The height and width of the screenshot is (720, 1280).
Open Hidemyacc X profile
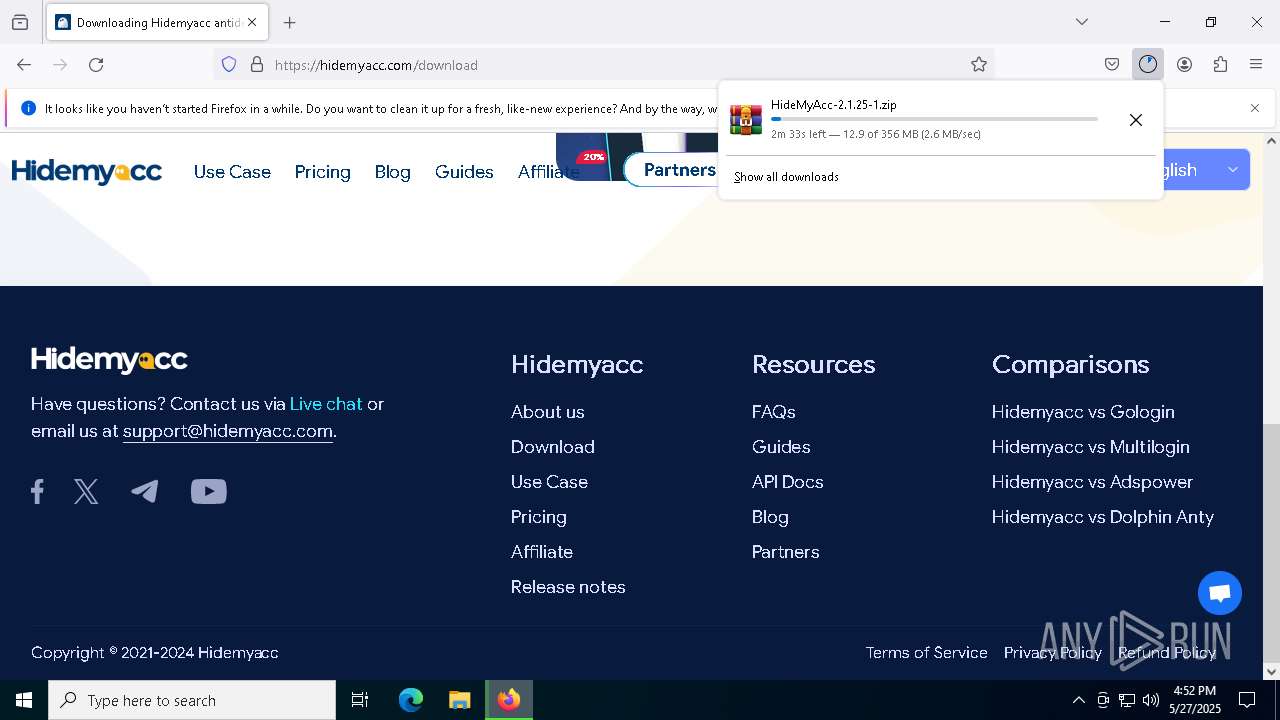86,491
